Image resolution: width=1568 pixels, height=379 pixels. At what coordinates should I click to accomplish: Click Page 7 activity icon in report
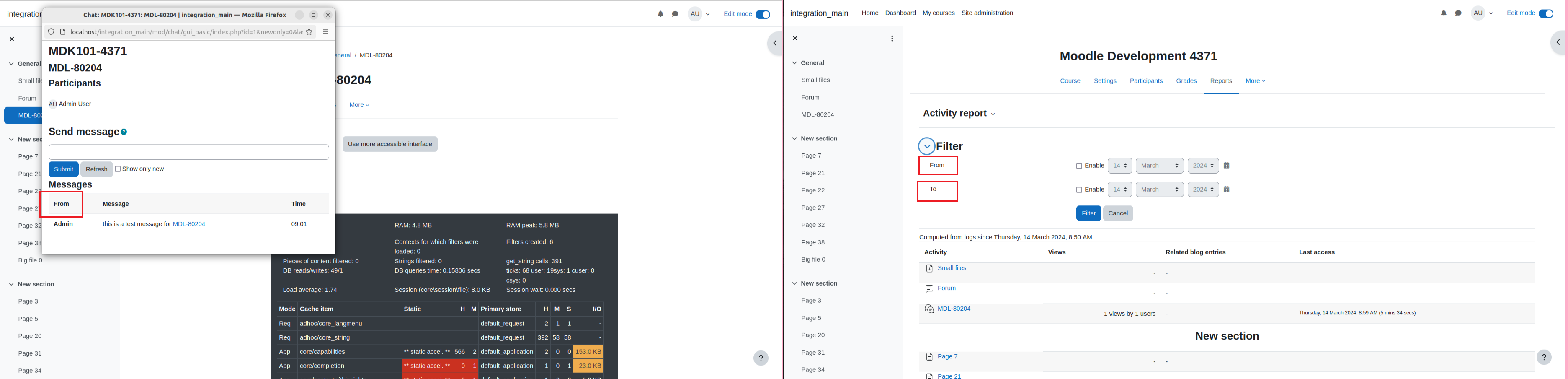pos(929,357)
